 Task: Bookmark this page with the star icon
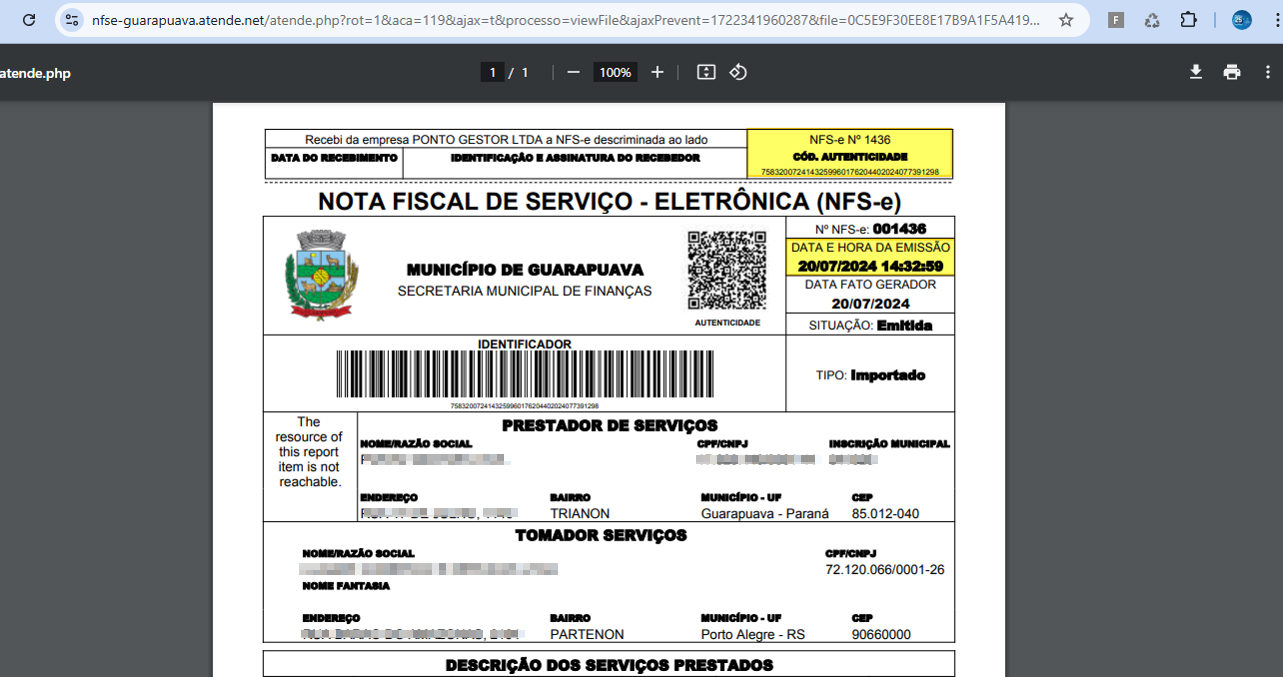(1066, 20)
